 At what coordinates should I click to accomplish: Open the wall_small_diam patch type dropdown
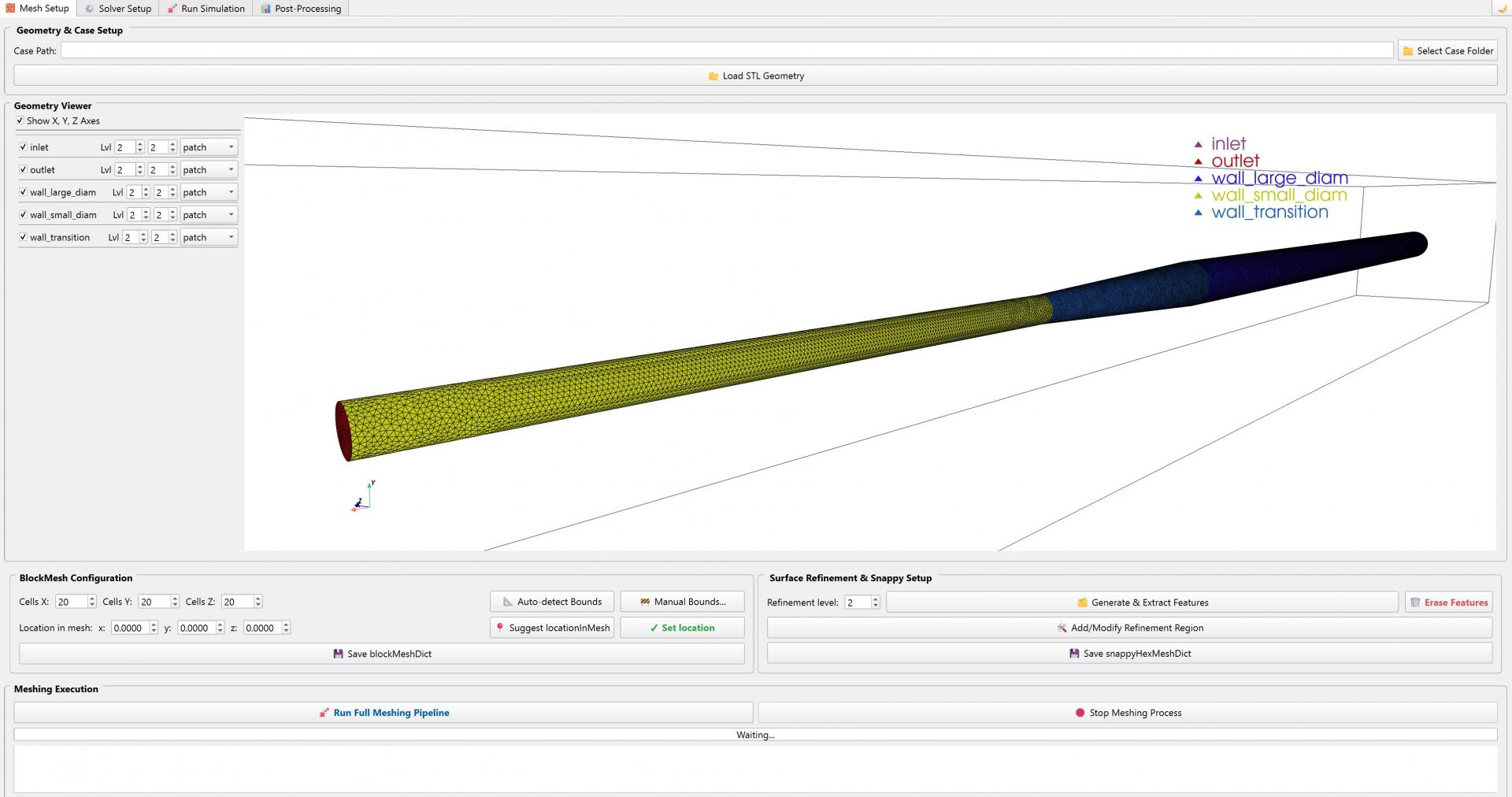pos(208,215)
